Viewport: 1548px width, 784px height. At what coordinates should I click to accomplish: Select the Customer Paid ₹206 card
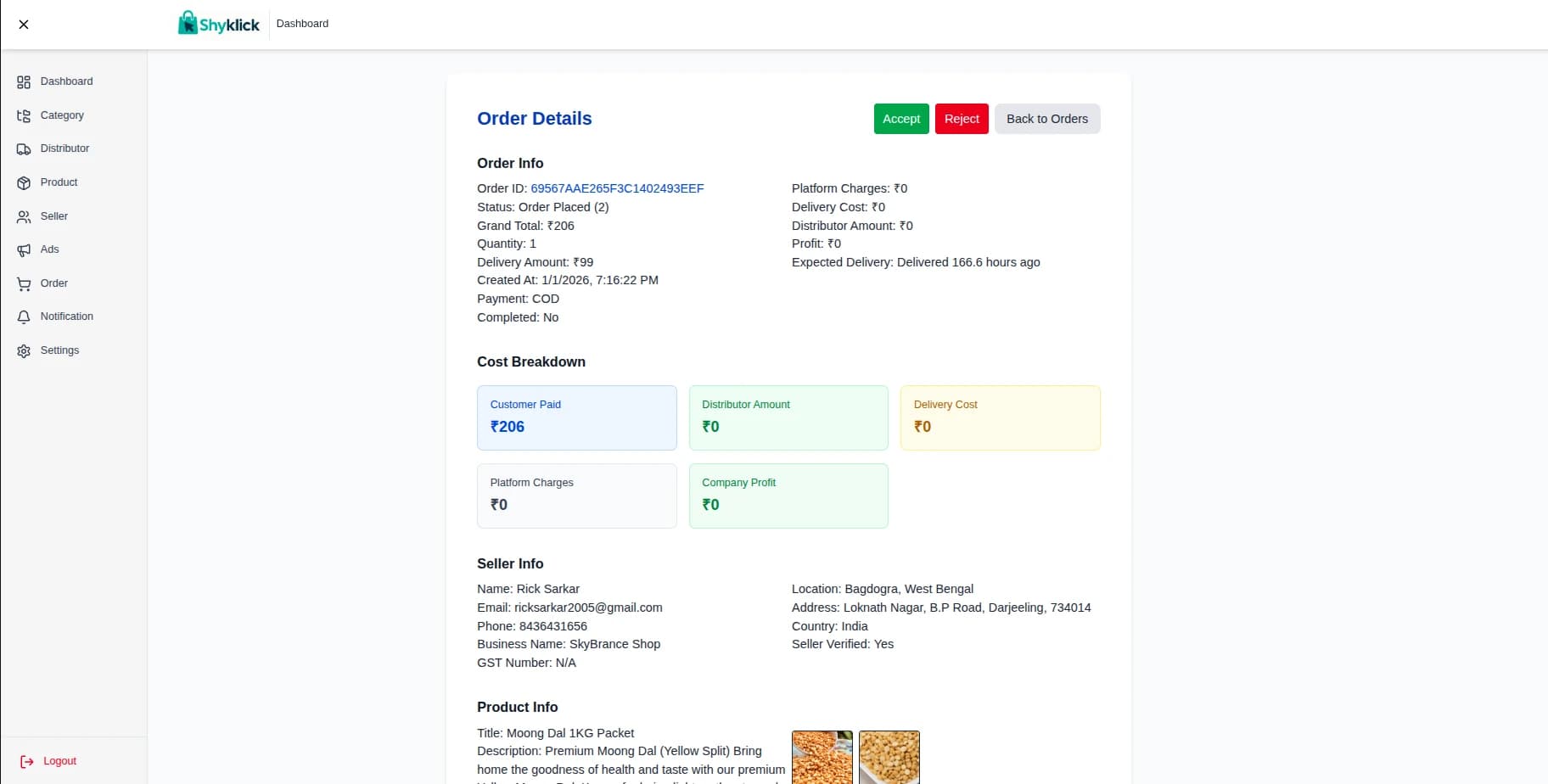tap(577, 417)
